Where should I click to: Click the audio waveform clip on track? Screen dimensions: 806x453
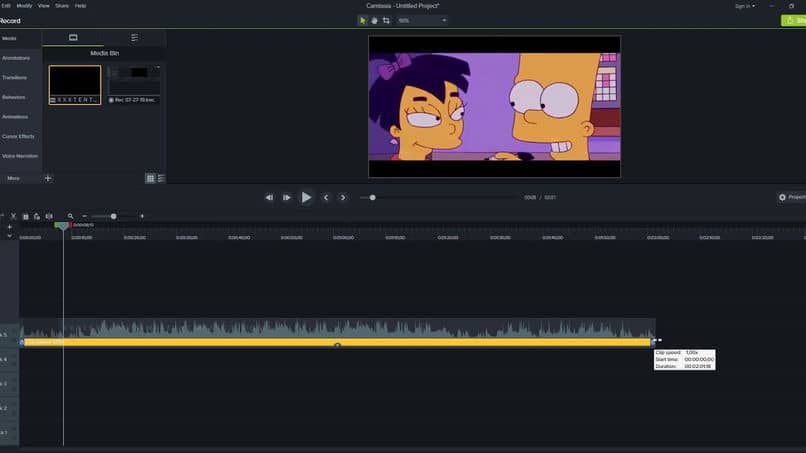click(x=337, y=328)
